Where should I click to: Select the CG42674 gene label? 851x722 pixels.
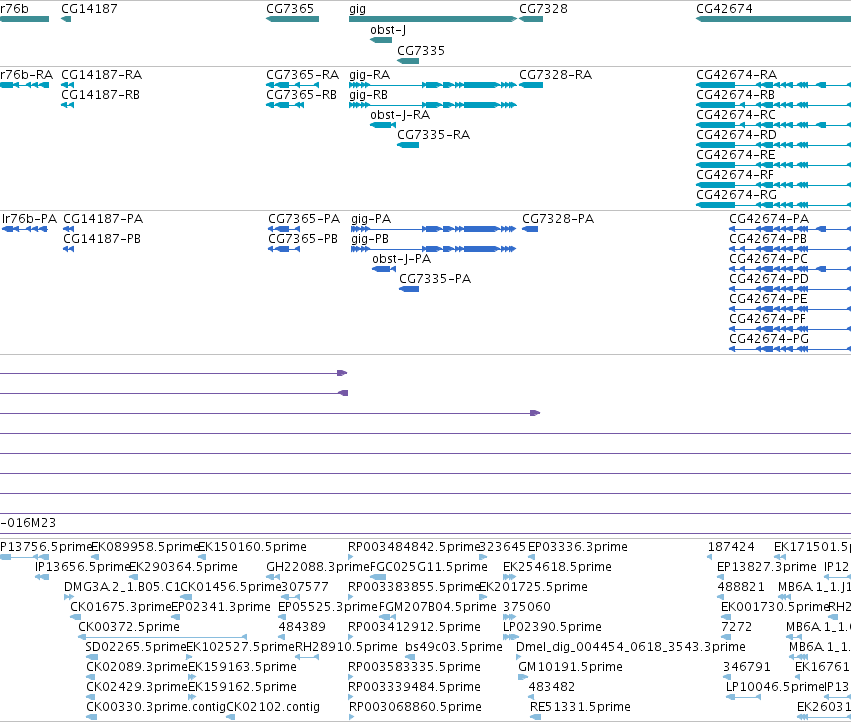tap(724, 9)
